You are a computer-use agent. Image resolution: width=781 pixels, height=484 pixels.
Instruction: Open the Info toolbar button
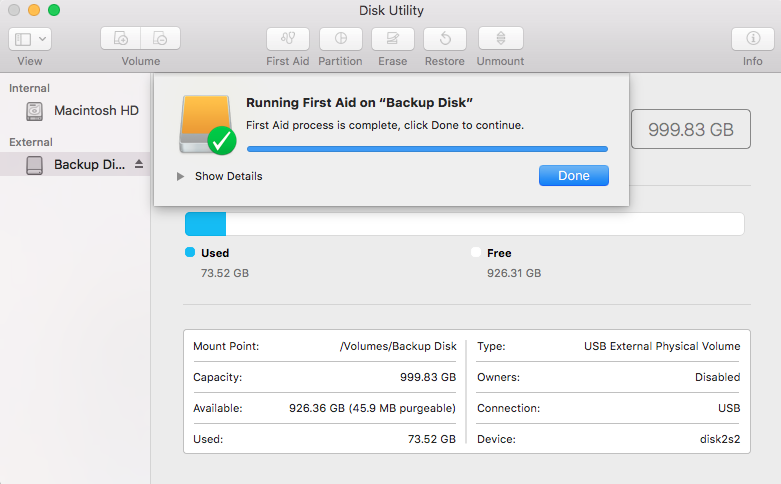coord(753,38)
